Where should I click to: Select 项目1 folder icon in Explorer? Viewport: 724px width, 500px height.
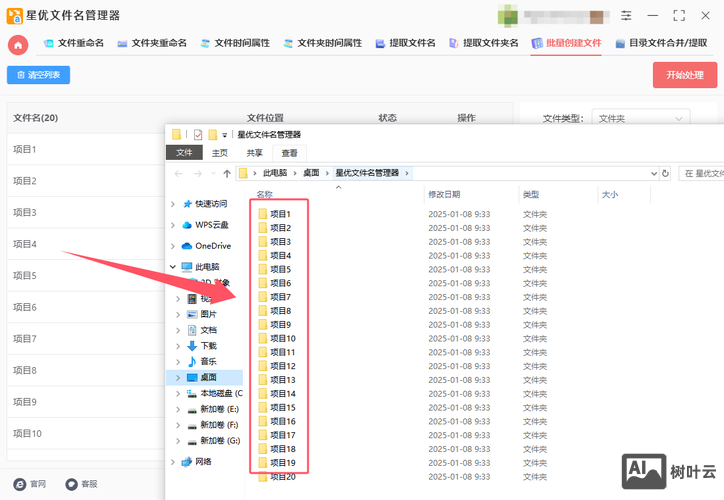point(263,214)
